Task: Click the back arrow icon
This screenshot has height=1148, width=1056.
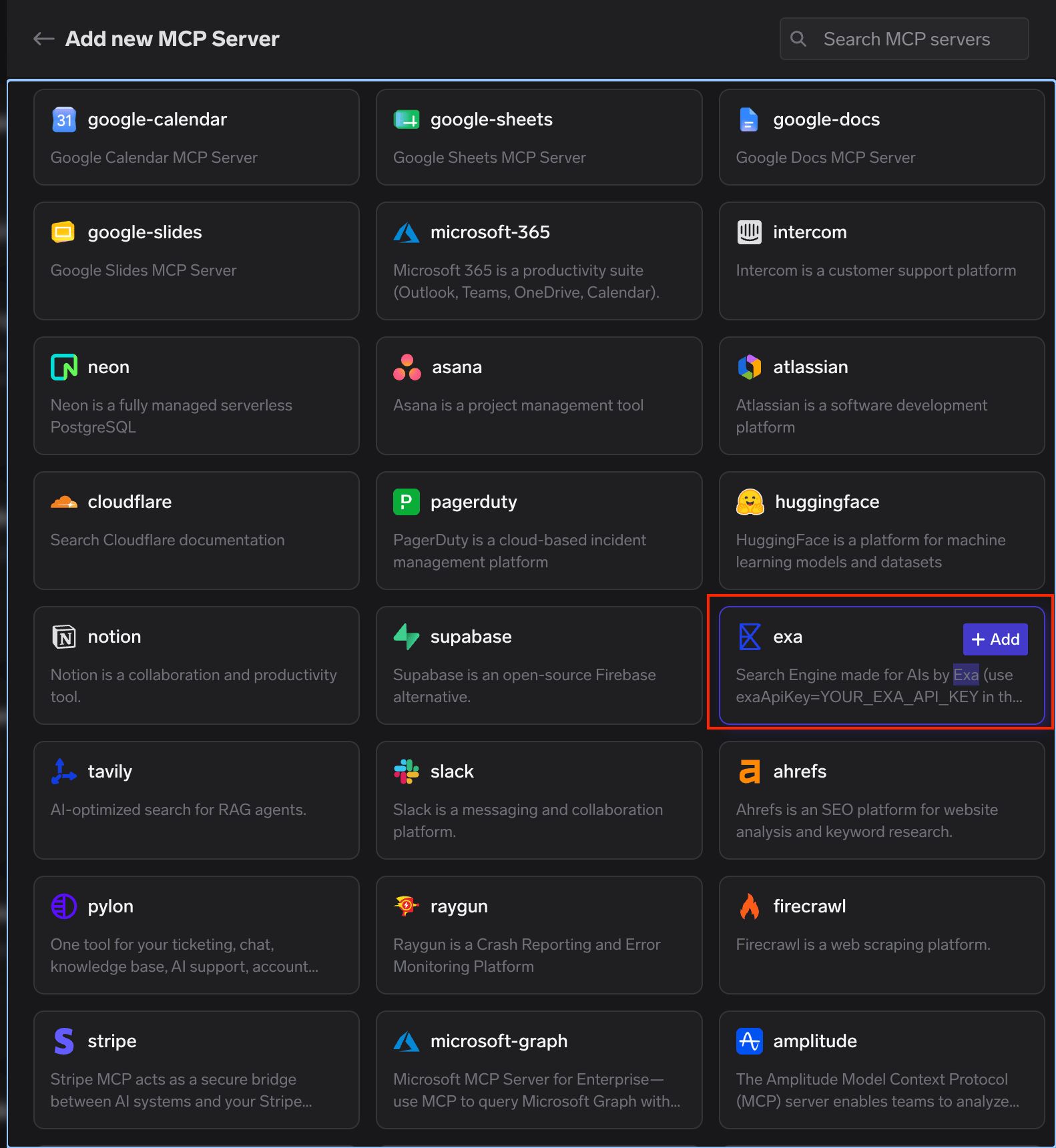Action: pyautogui.click(x=44, y=39)
